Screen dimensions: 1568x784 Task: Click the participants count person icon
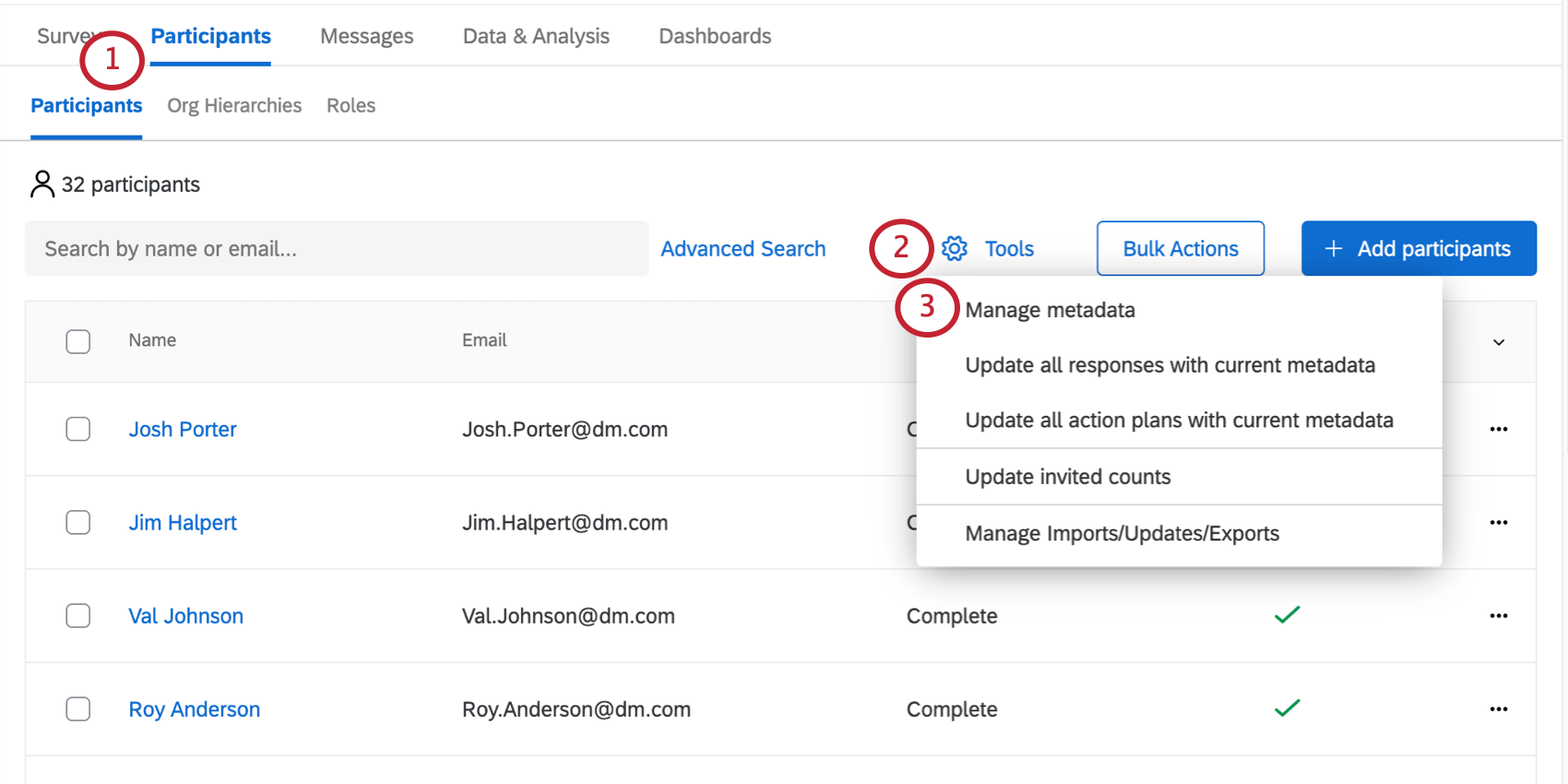click(42, 184)
